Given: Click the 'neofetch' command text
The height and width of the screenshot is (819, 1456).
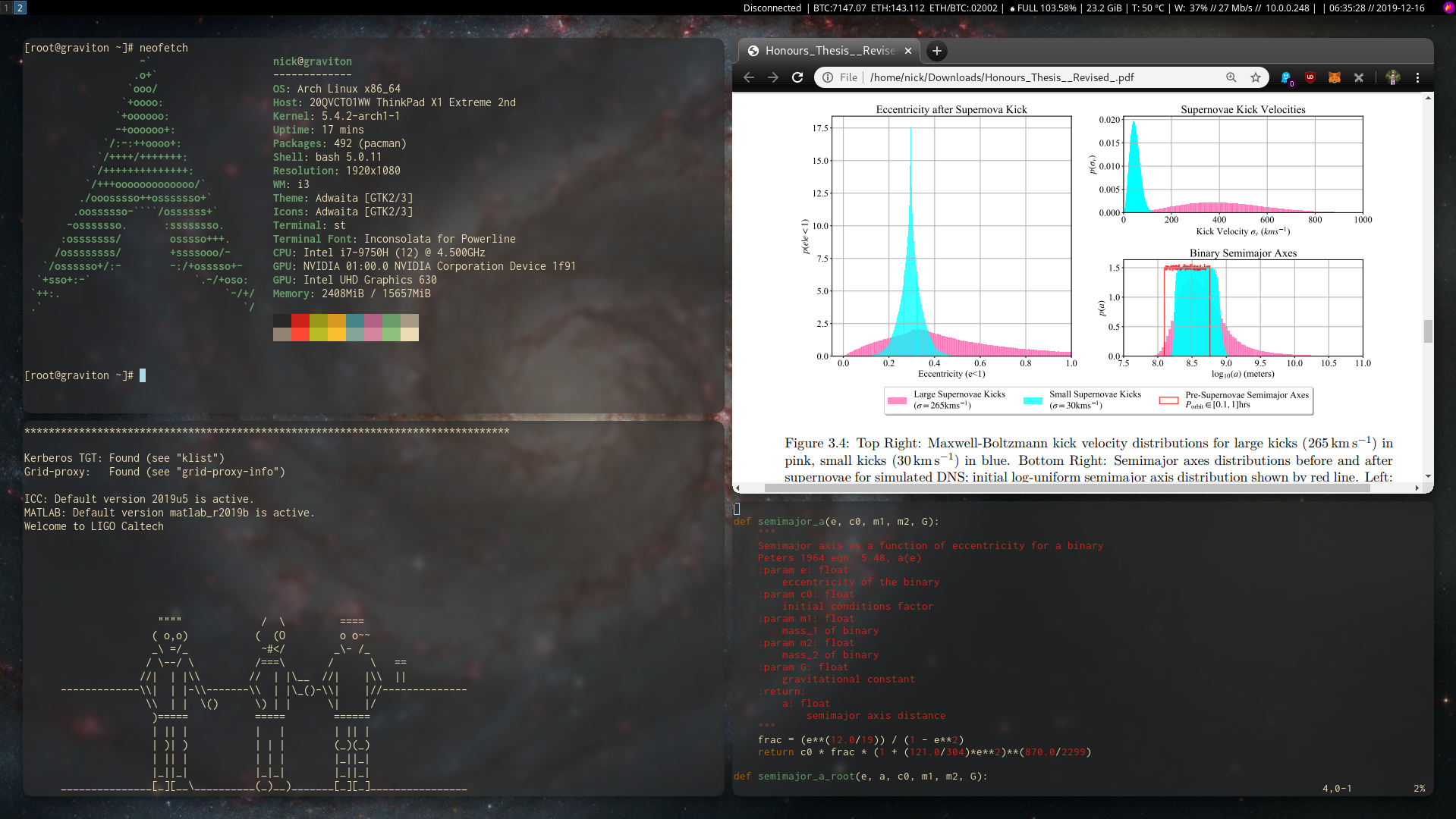Looking at the screenshot, I should [164, 48].
